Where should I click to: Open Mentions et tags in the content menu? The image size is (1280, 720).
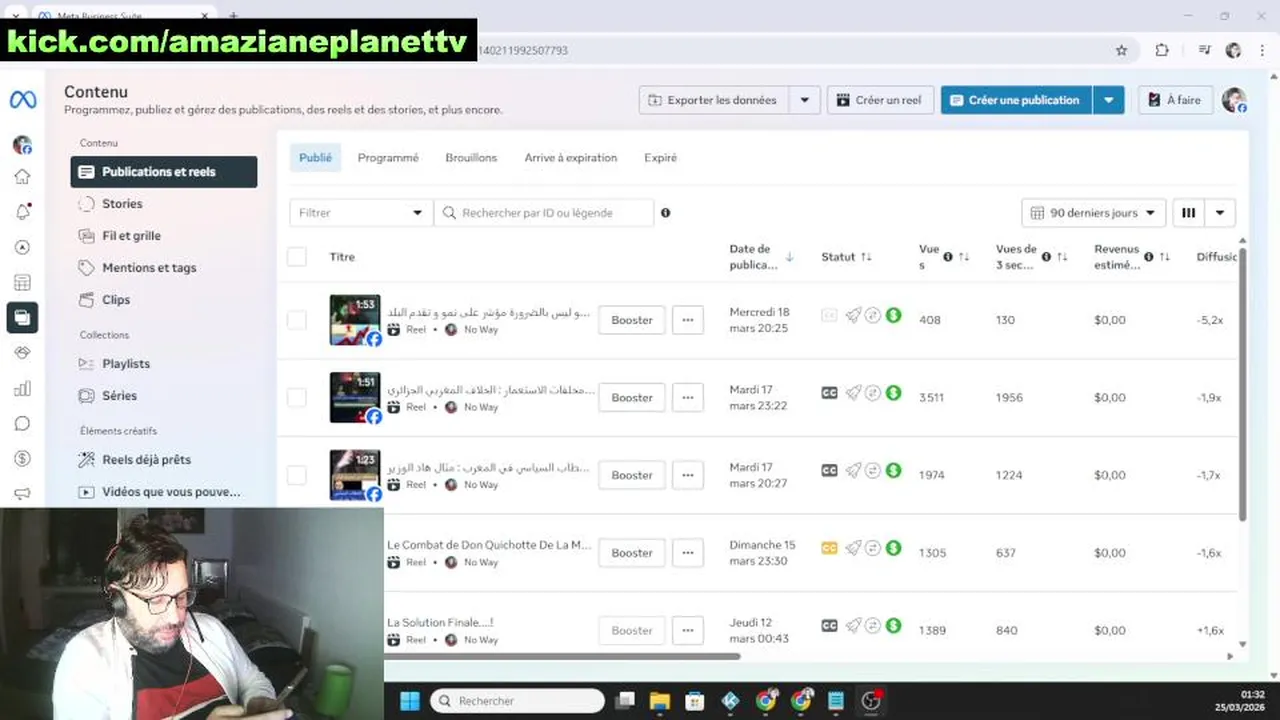pyautogui.click(x=164, y=268)
